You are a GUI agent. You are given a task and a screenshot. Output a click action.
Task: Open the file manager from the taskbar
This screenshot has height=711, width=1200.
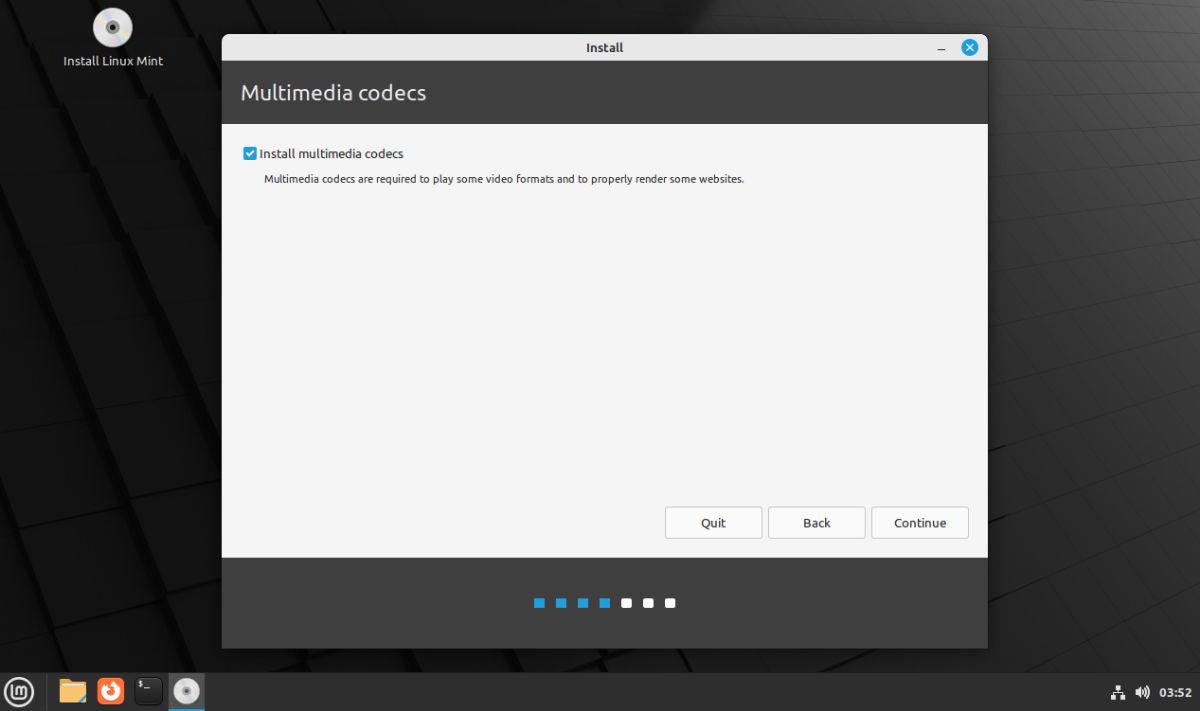[71, 691]
